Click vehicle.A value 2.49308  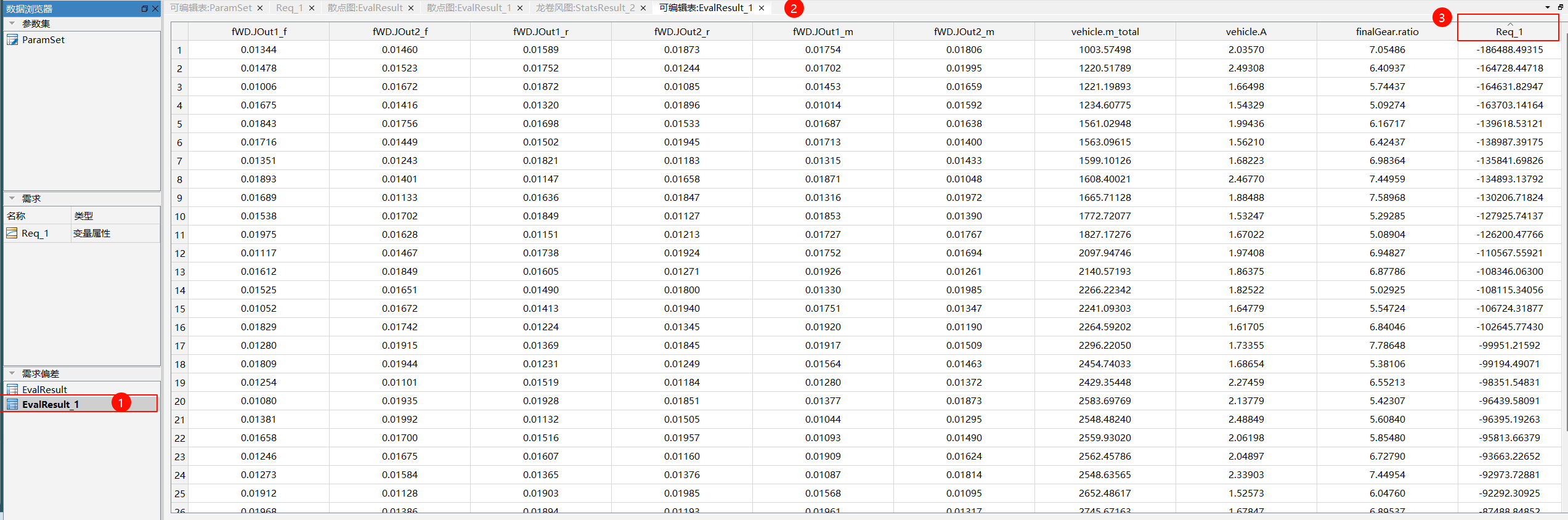point(1246,68)
